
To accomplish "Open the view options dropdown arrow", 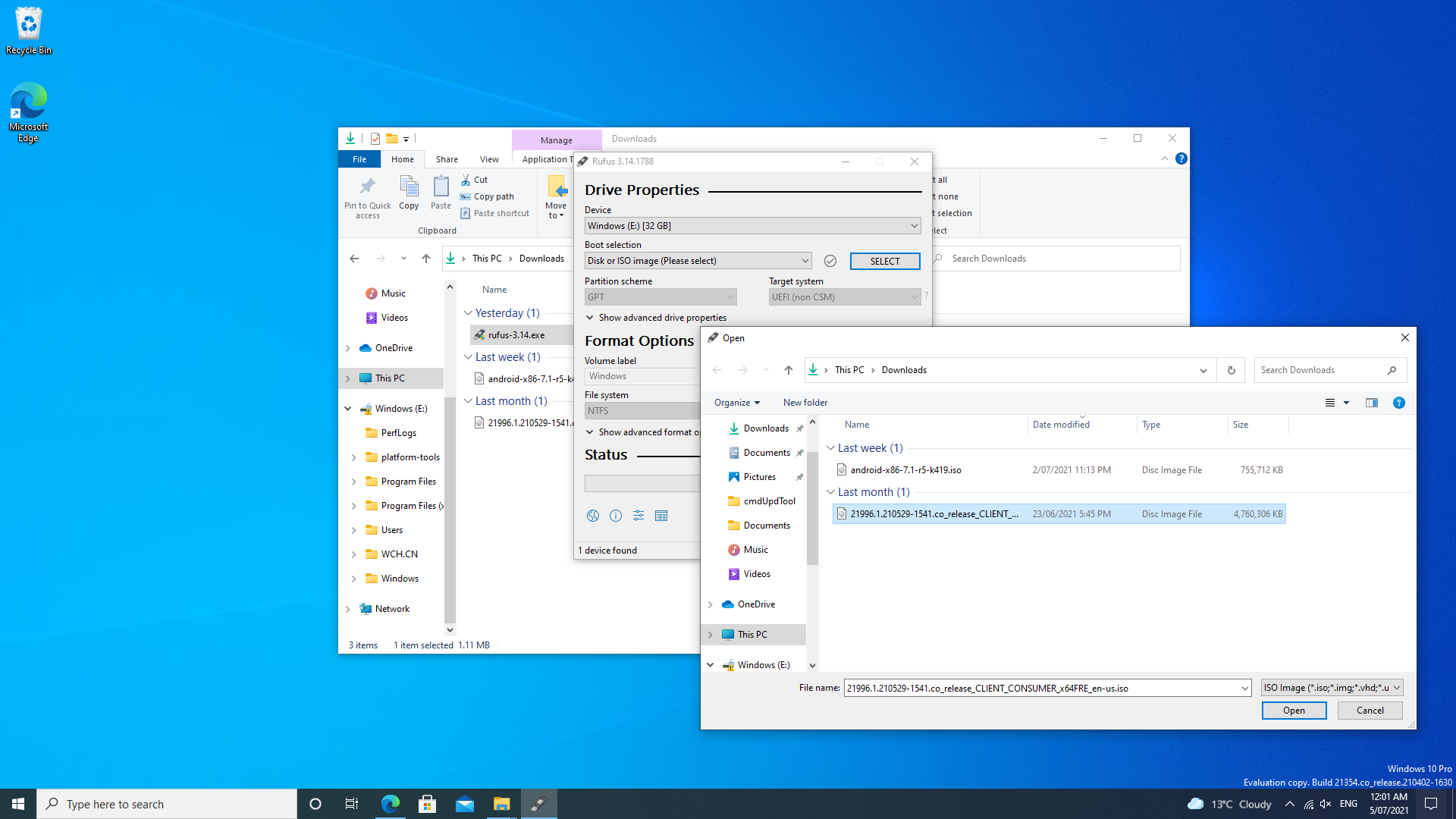I will pos(1347,403).
